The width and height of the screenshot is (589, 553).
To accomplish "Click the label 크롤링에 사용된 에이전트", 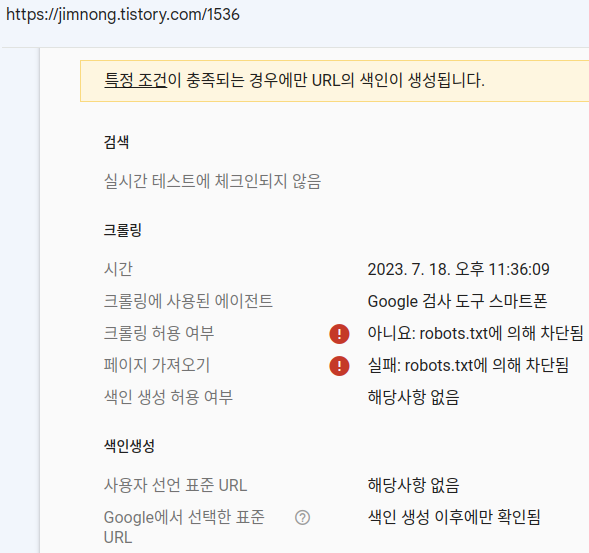I will [x=188, y=301].
